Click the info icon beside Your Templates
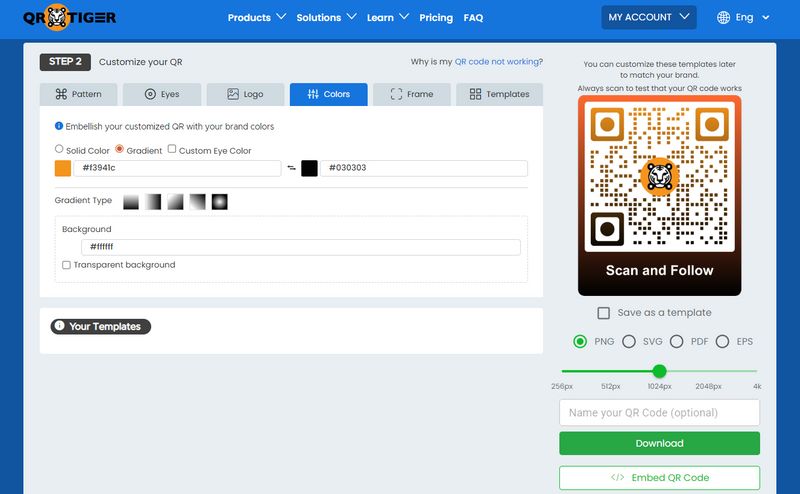The image size is (800, 494). coord(59,326)
